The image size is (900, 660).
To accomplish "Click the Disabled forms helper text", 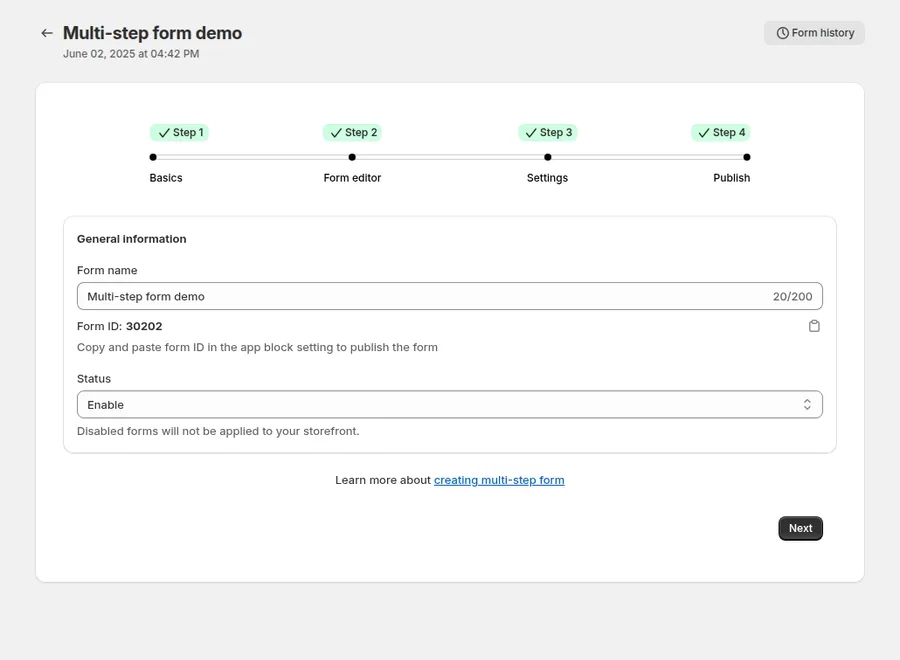I will pyautogui.click(x=218, y=431).
